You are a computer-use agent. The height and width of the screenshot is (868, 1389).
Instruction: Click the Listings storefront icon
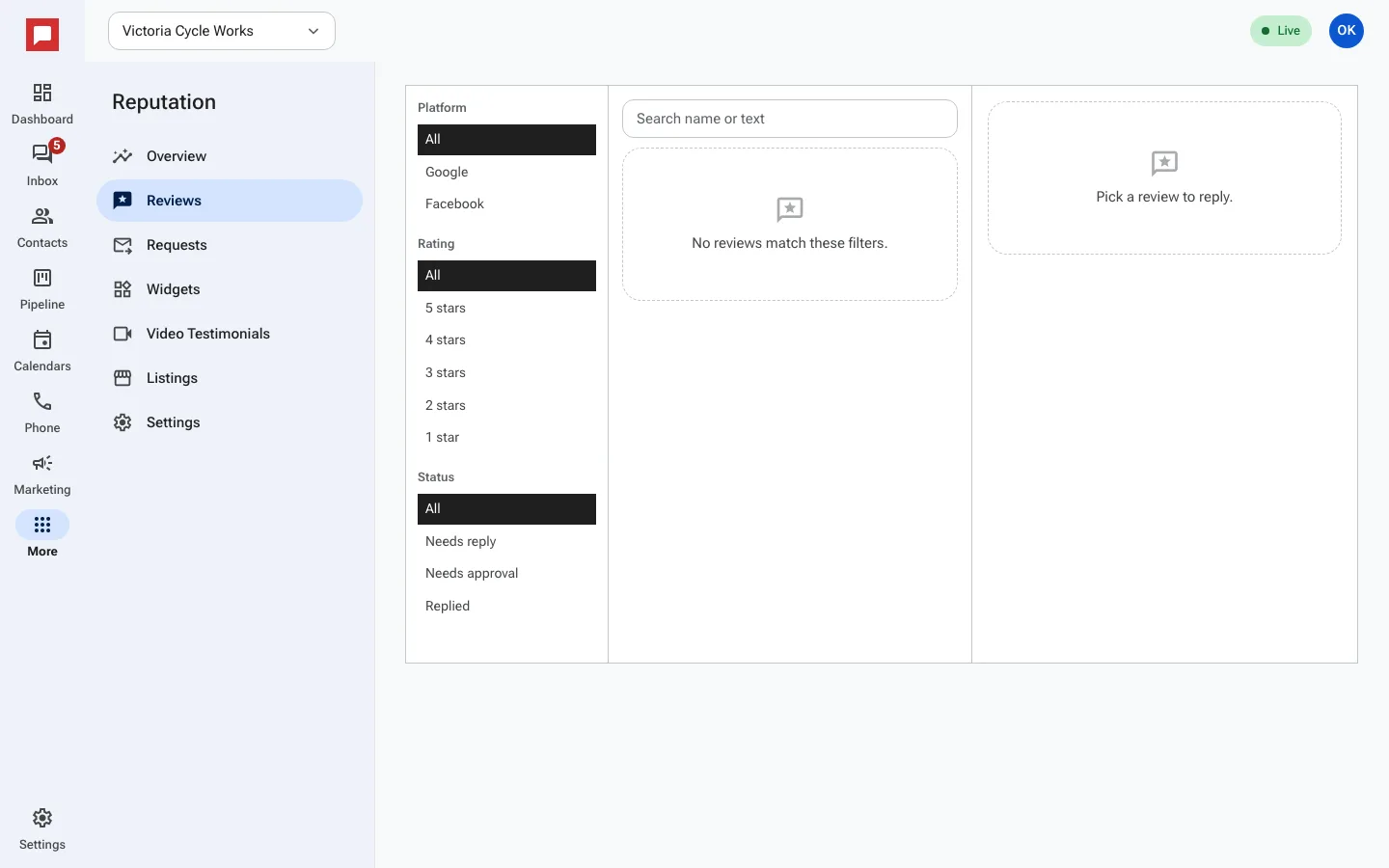[123, 378]
